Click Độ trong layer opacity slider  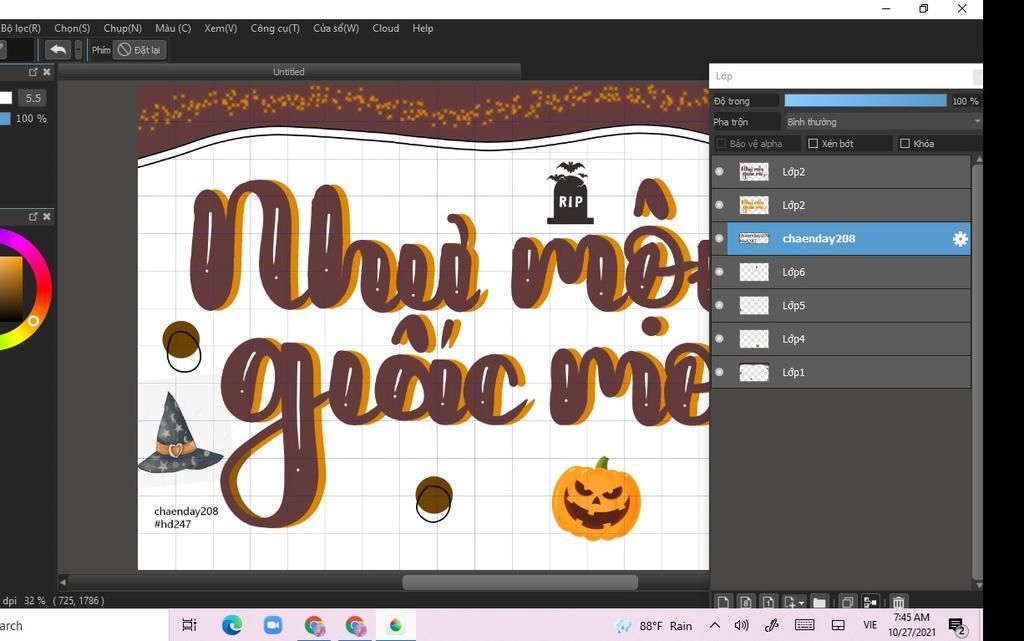coord(865,101)
